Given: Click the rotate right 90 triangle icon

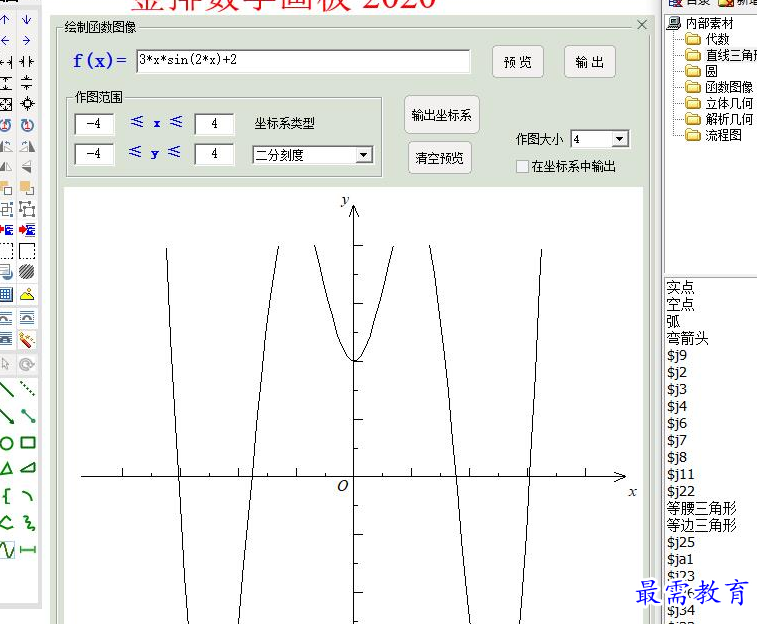Looking at the screenshot, I should [x=27, y=146].
